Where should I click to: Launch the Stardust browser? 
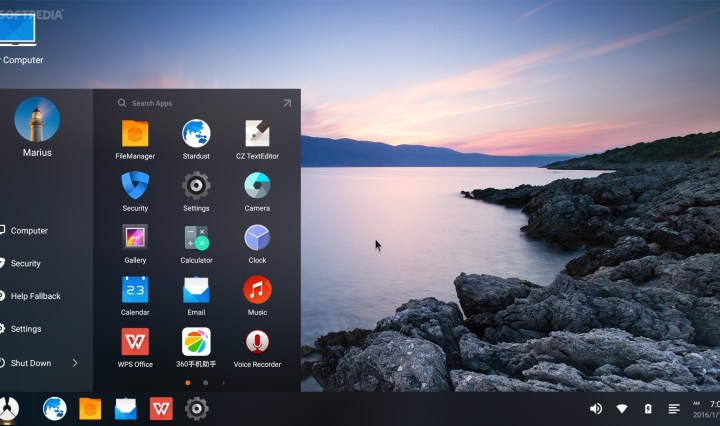tap(196, 134)
